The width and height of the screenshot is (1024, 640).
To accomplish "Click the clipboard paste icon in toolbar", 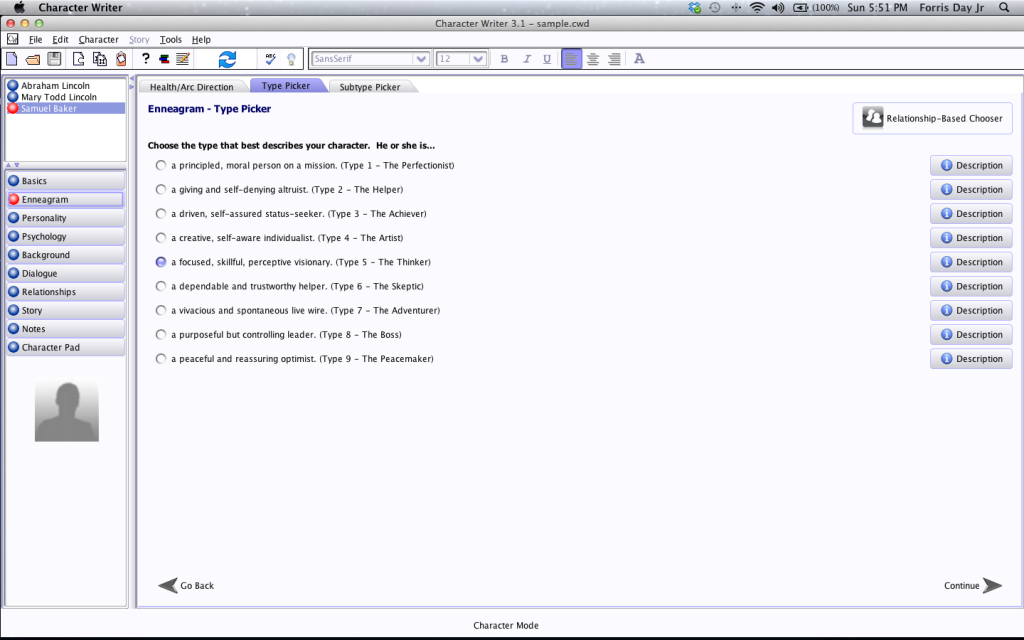I will click(121, 59).
